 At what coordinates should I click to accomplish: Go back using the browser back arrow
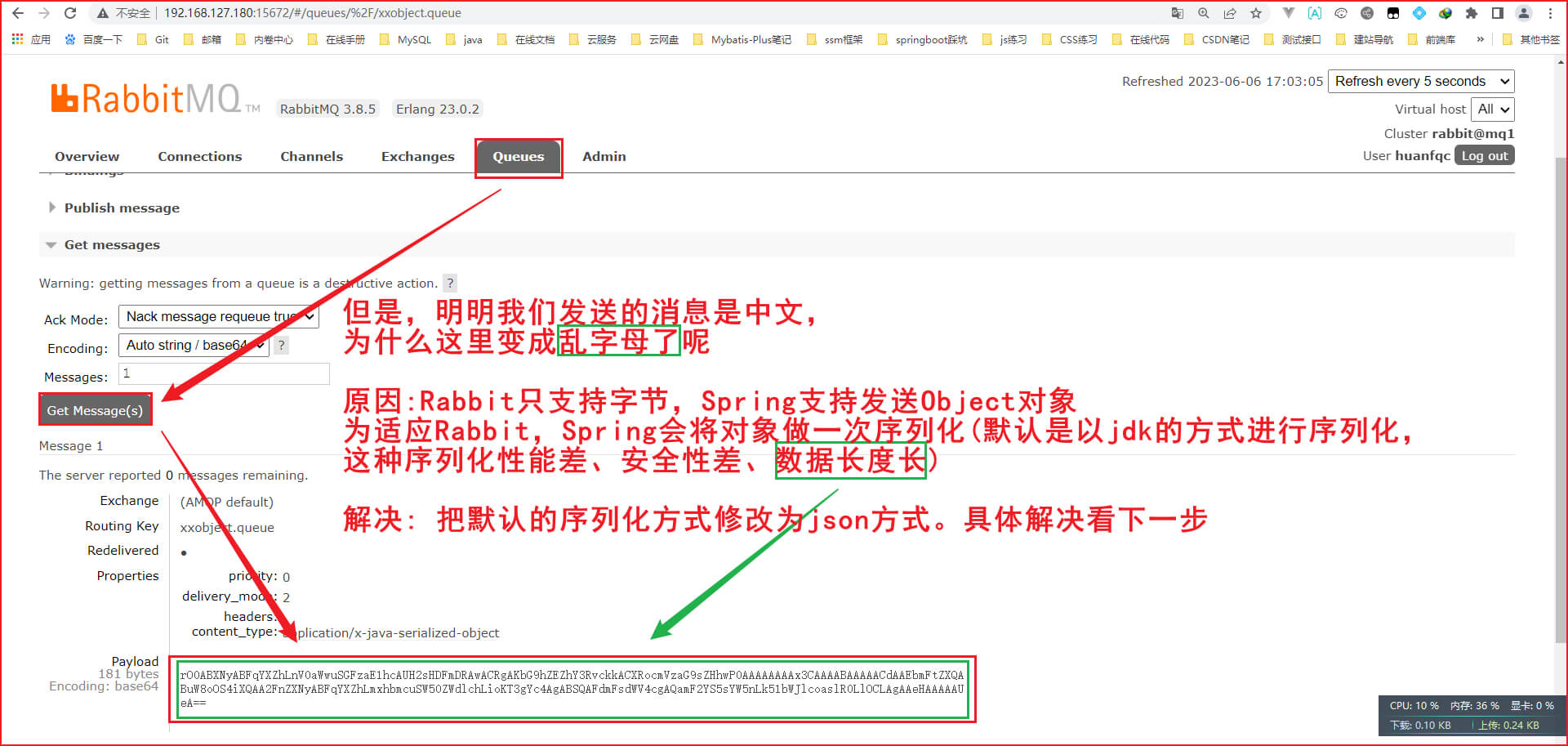tap(18, 13)
